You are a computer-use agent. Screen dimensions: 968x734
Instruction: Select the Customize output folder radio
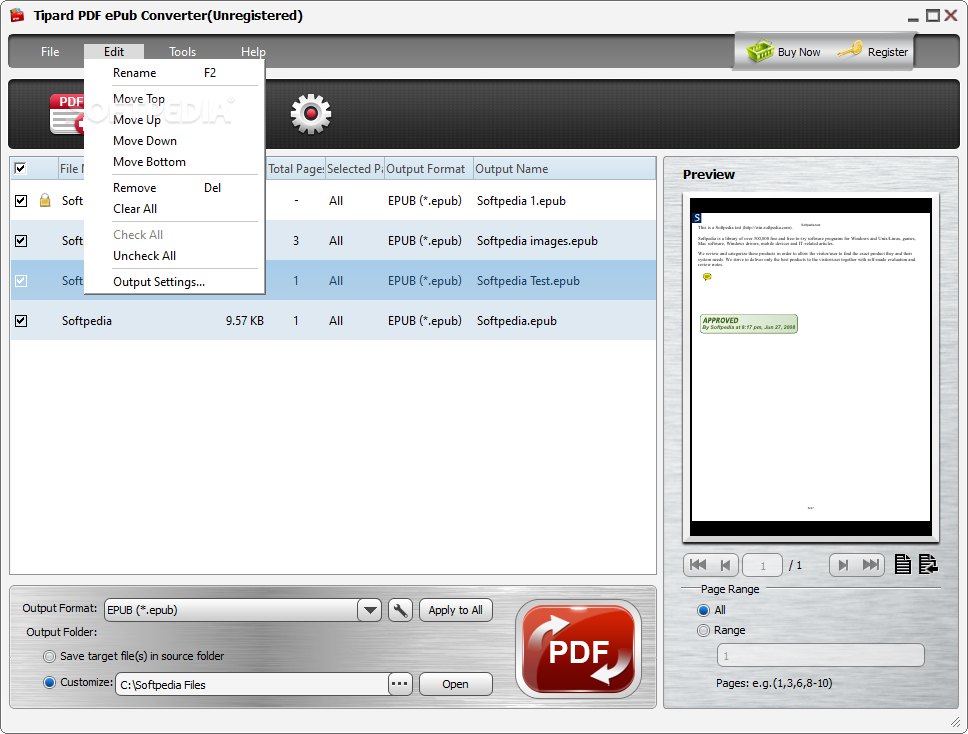click(x=49, y=682)
